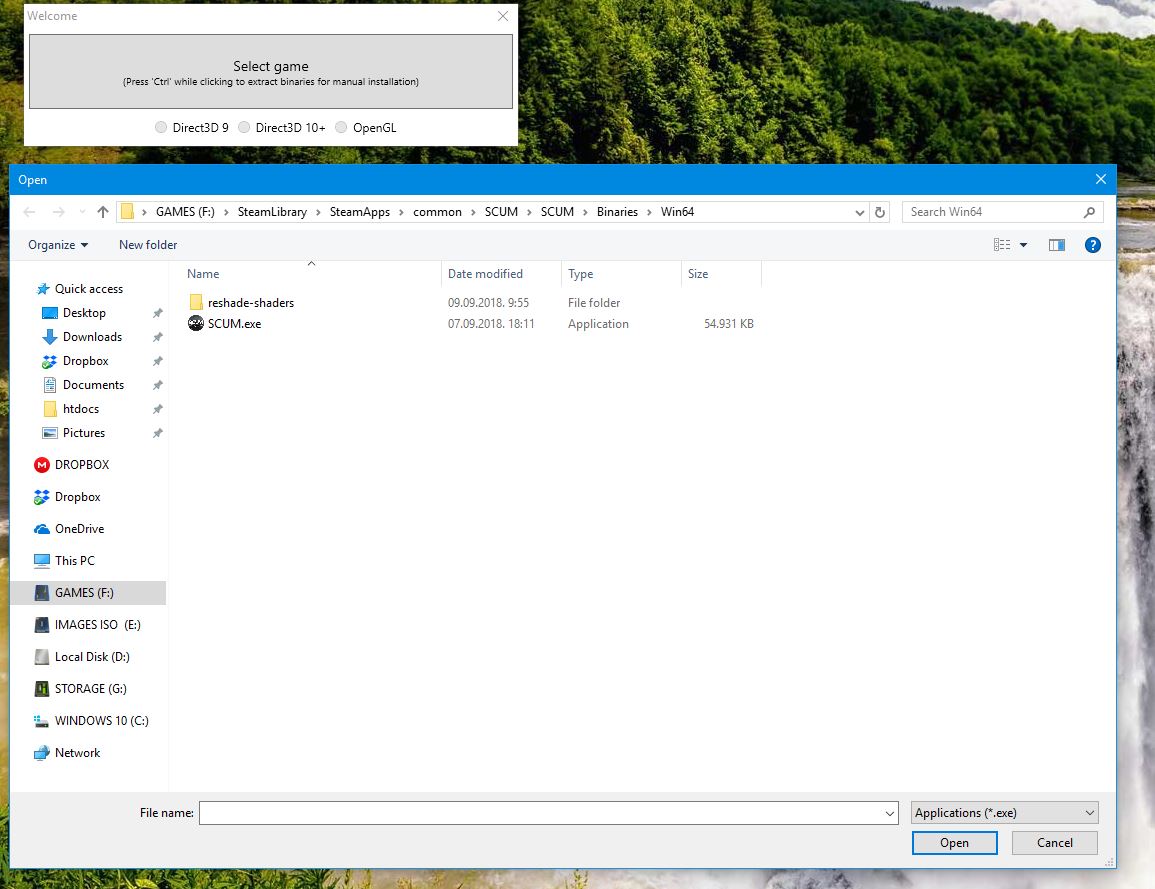Screen dimensions: 1155x889
Task: Click SteamLibrary in the address breadcrumb
Action: 272,212
